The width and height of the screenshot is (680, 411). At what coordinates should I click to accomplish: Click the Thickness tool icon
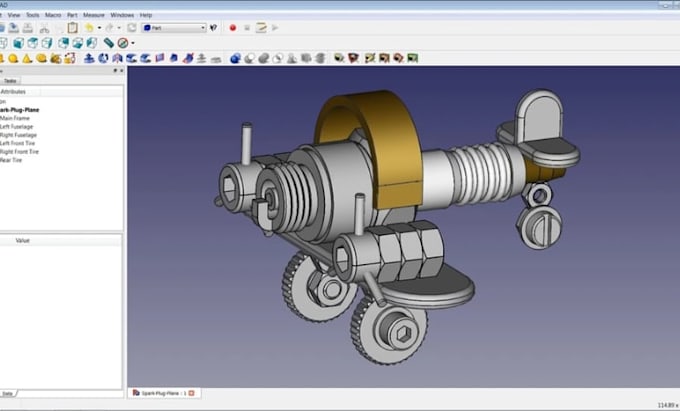(216, 59)
